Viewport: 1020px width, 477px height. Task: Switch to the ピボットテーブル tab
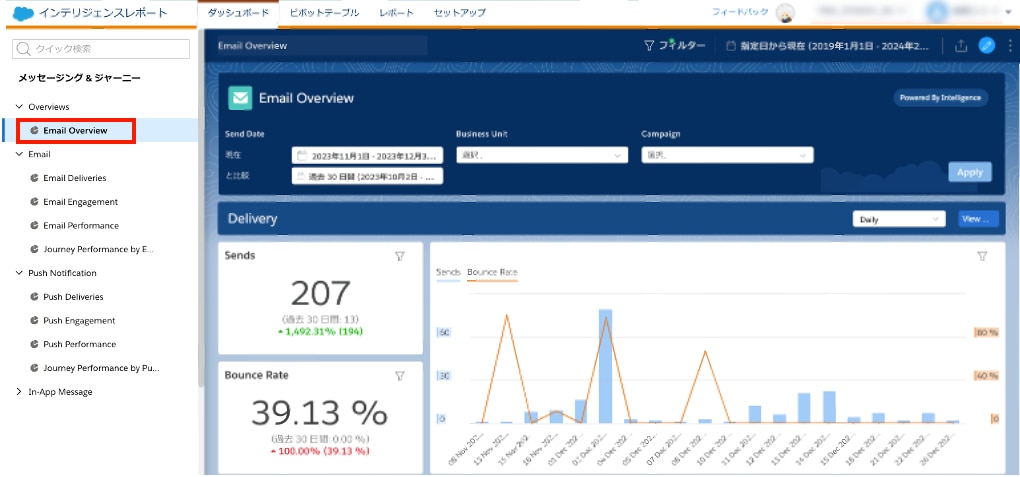tap(324, 13)
